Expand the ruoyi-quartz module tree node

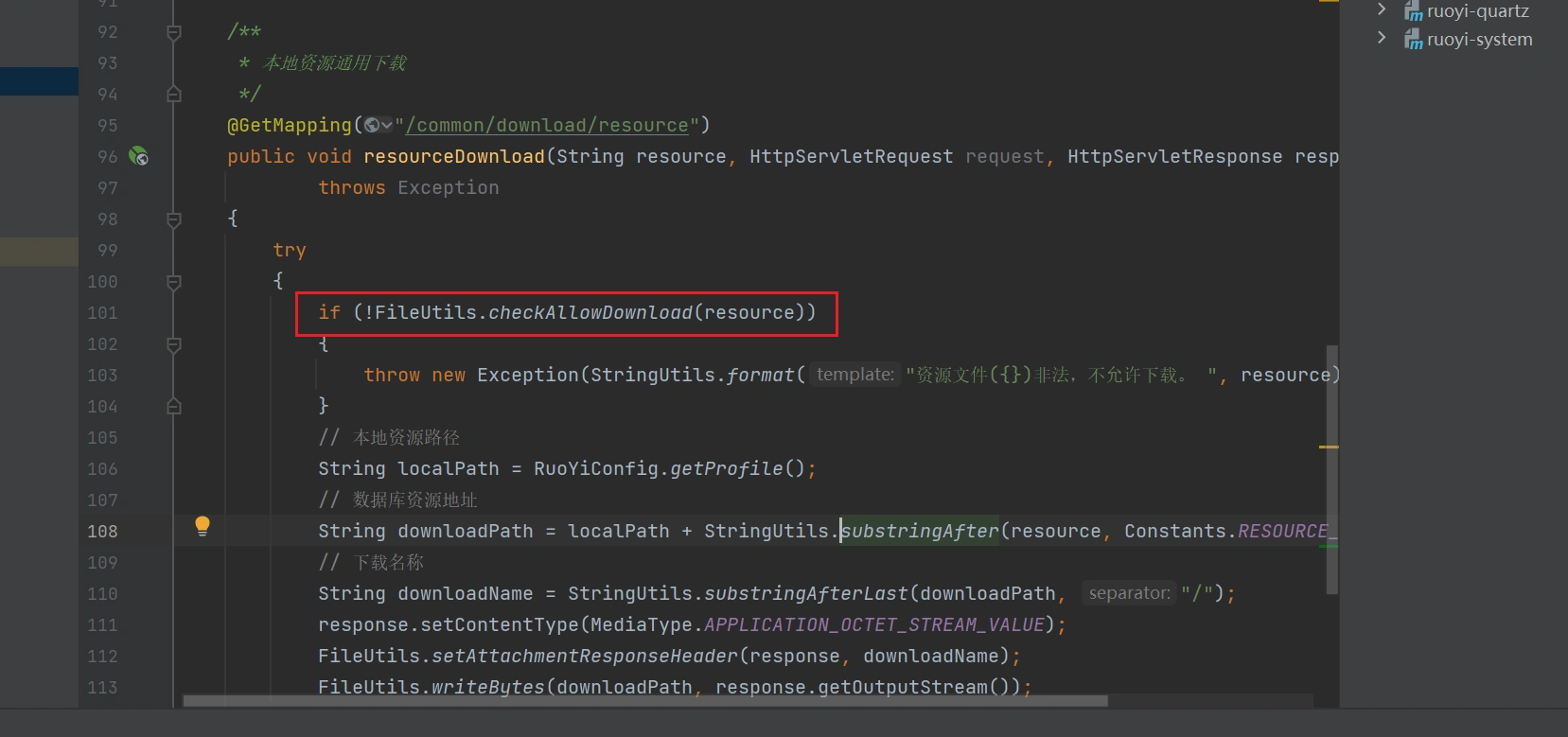[1382, 10]
